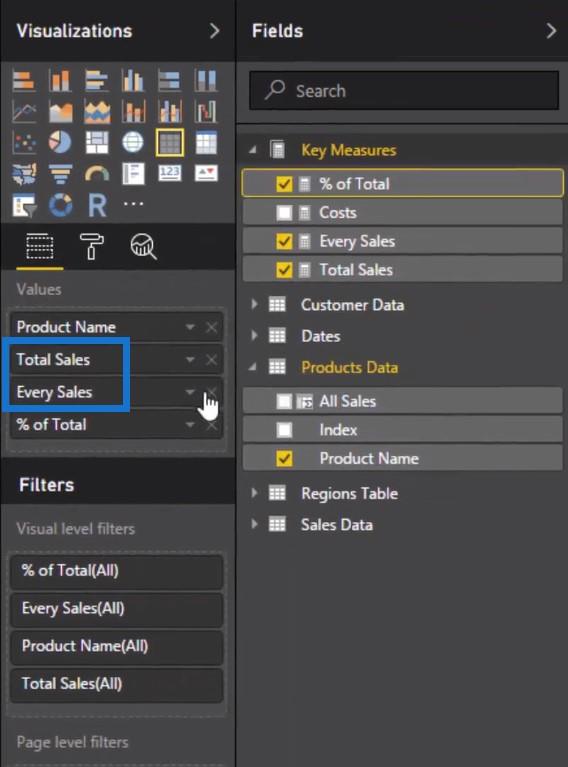568x767 pixels.
Task: Remove Product Name from Values
Action: (211, 327)
